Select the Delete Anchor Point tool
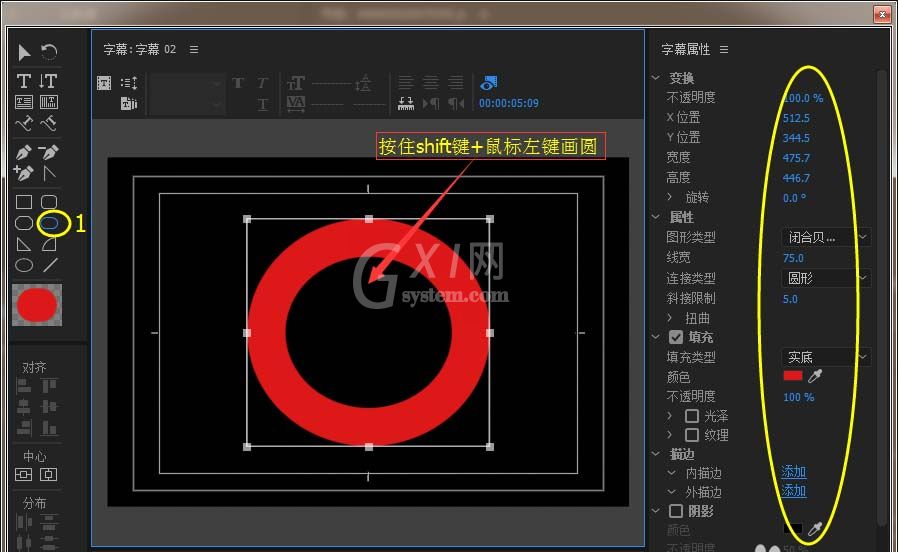The width and height of the screenshot is (898, 552). (x=49, y=152)
